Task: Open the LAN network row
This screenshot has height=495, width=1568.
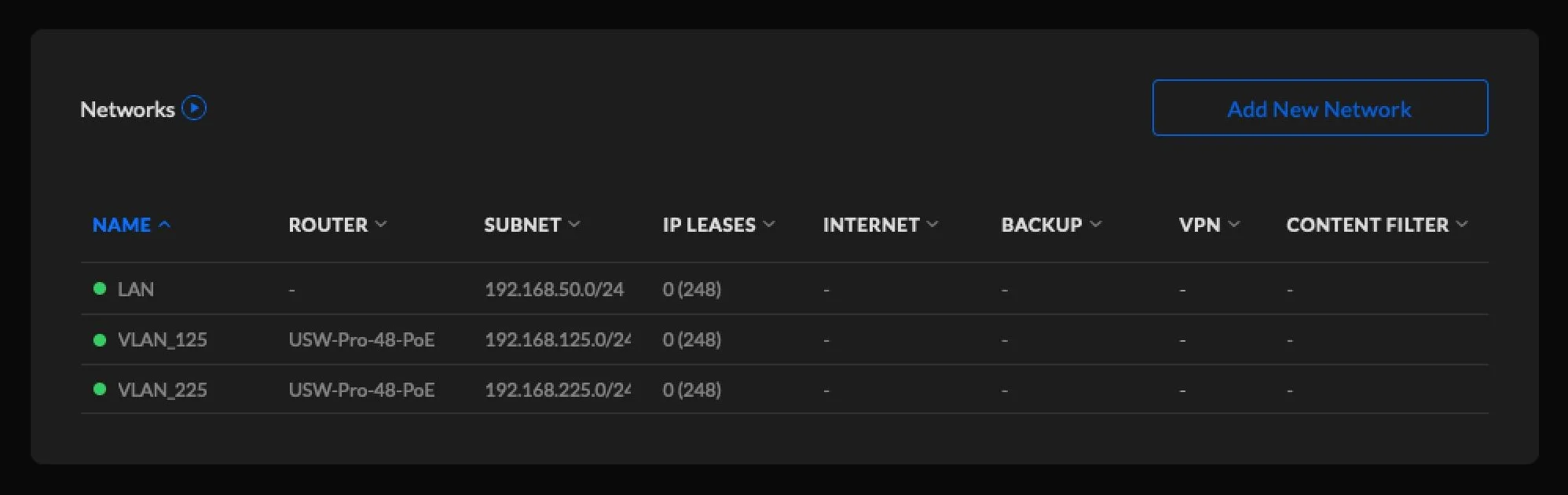Action: point(136,289)
